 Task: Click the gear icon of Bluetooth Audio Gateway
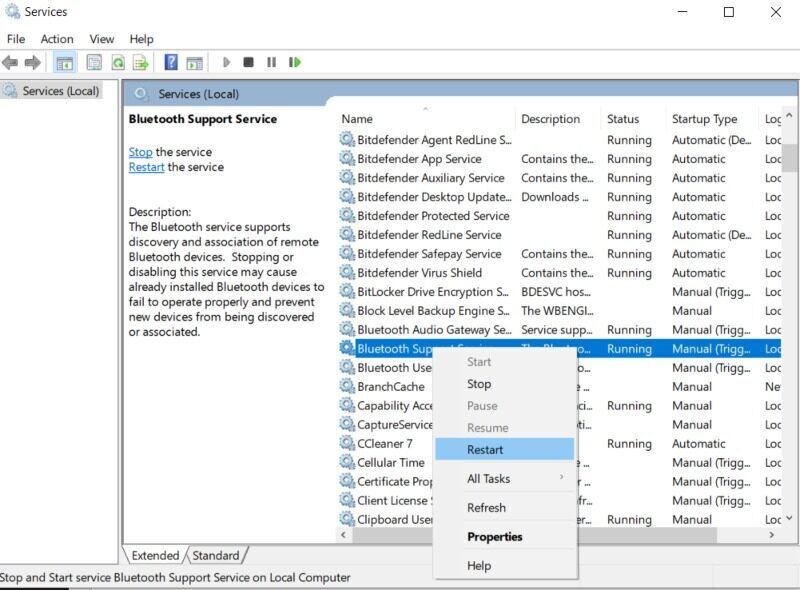coord(347,329)
